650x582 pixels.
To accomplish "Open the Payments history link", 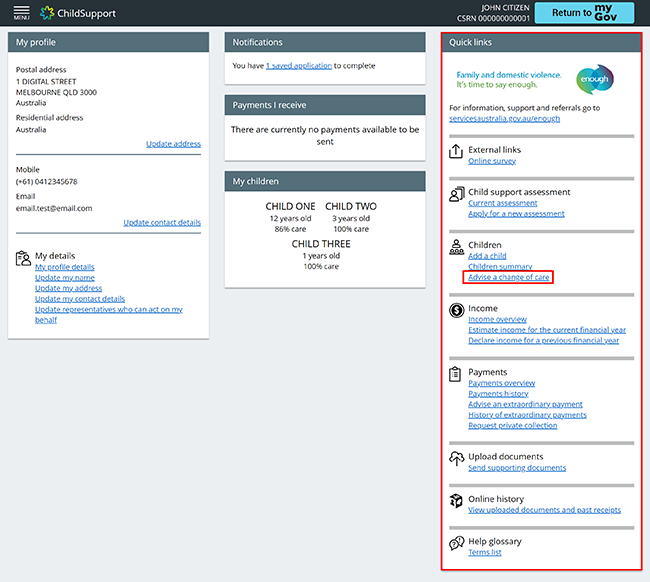I will tap(498, 394).
